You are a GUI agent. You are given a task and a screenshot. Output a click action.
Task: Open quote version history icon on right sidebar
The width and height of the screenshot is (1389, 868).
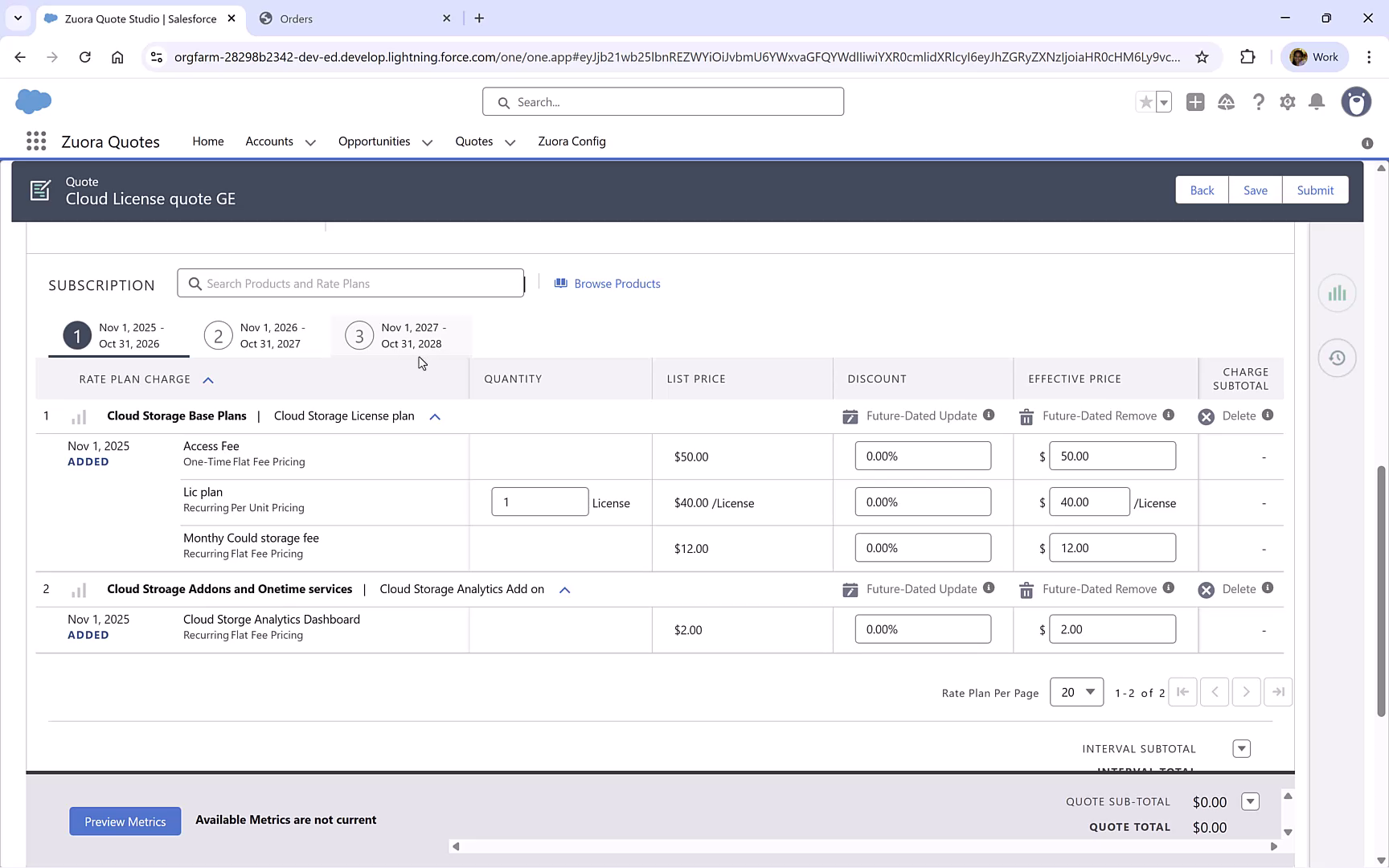pos(1337,358)
